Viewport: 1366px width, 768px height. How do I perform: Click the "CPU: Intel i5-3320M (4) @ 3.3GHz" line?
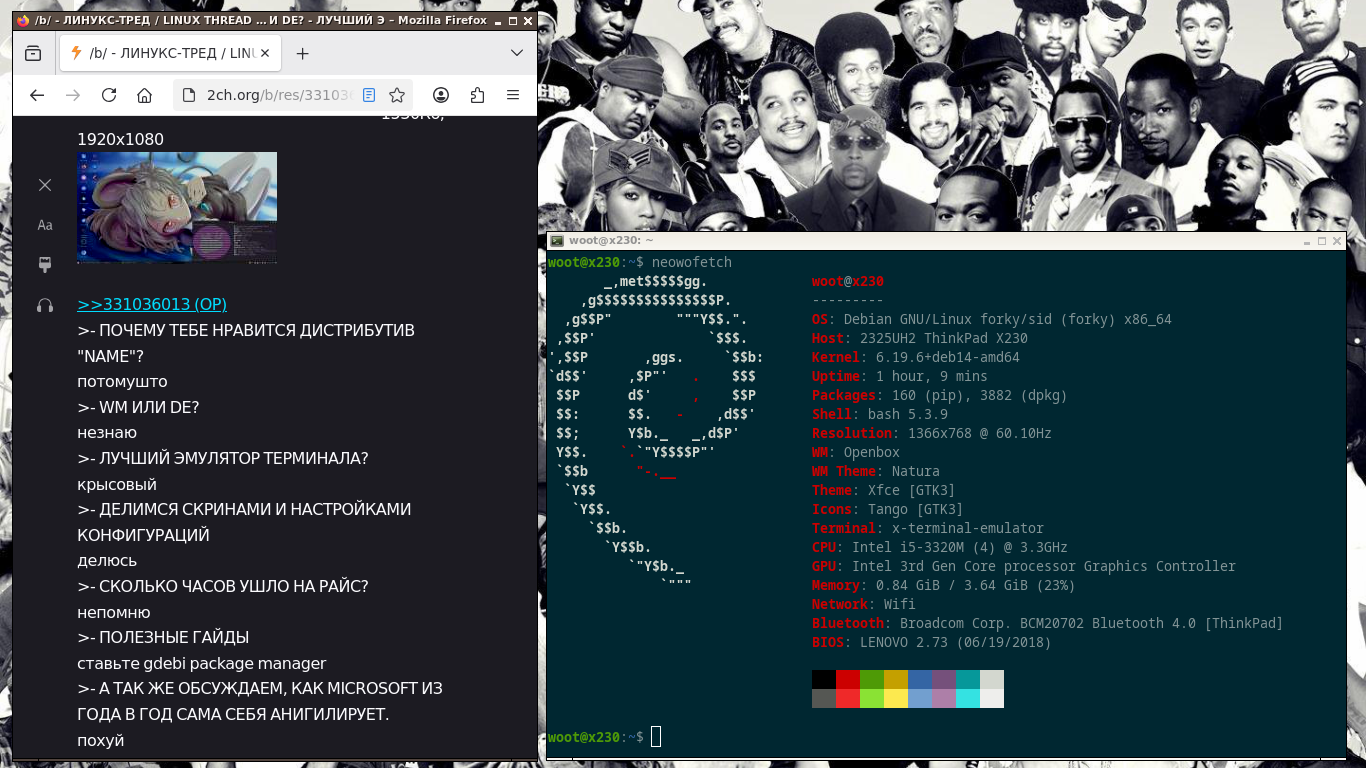tap(940, 548)
